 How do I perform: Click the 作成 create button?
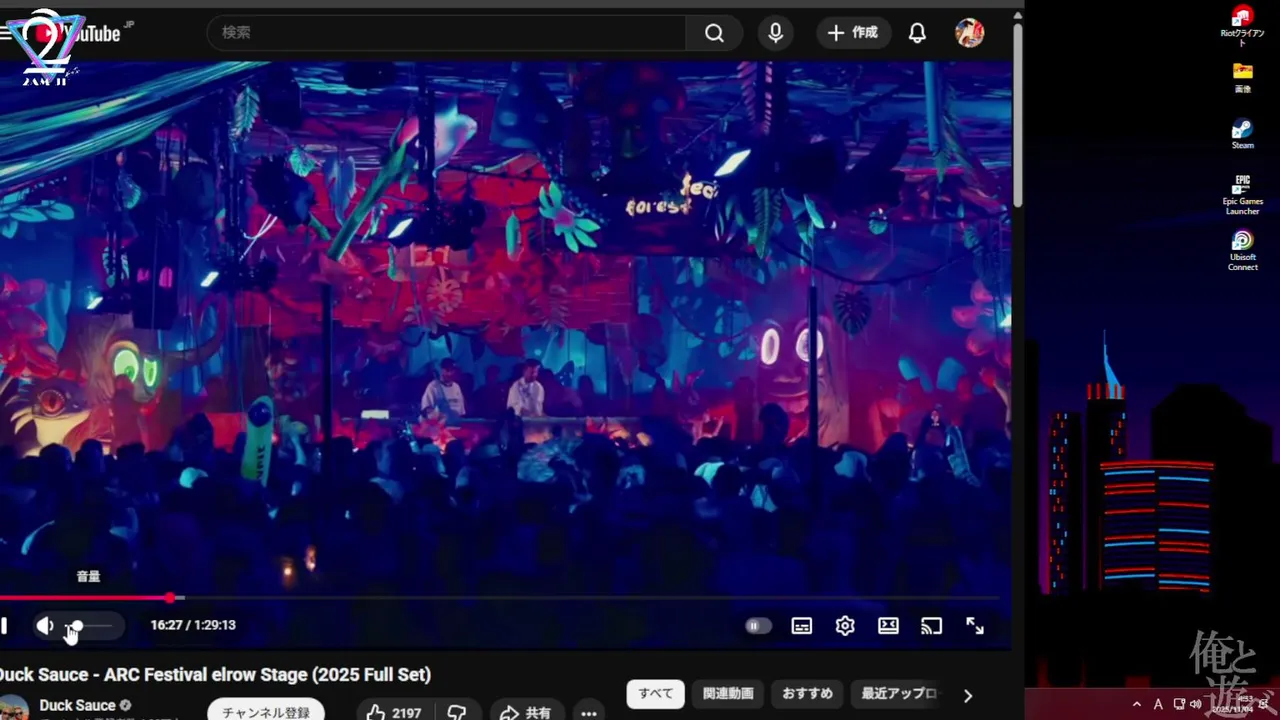[852, 33]
